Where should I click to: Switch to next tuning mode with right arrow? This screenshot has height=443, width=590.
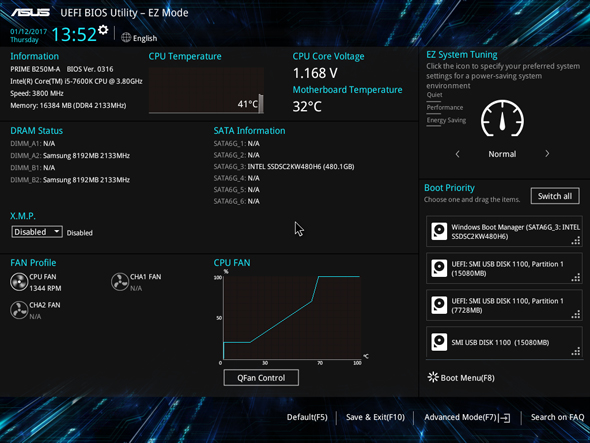coord(547,154)
